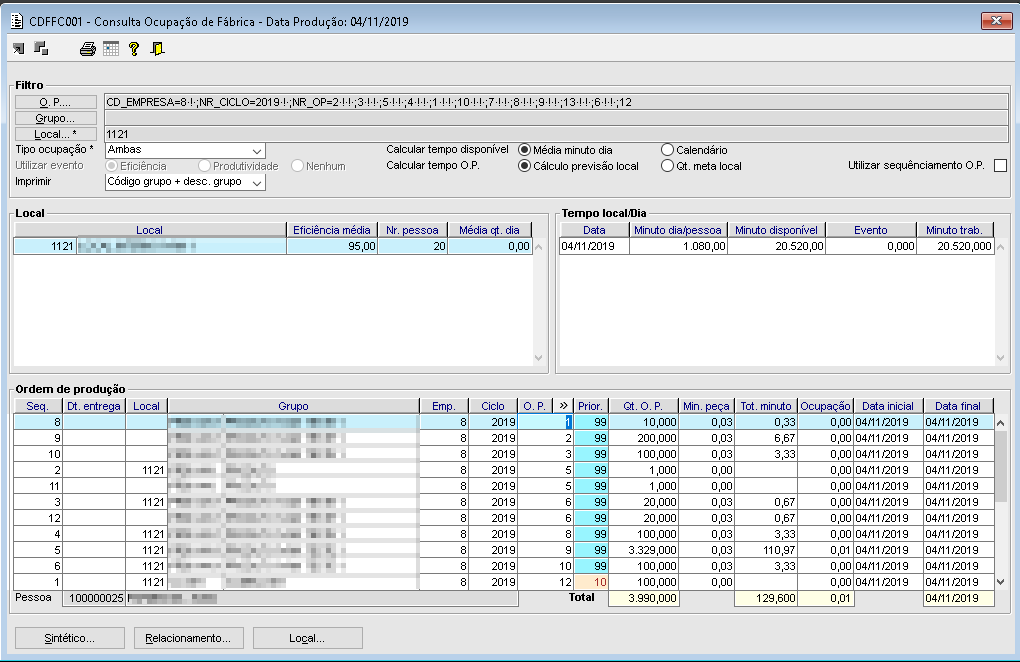Click the Minuto disponível column header

click(776, 230)
